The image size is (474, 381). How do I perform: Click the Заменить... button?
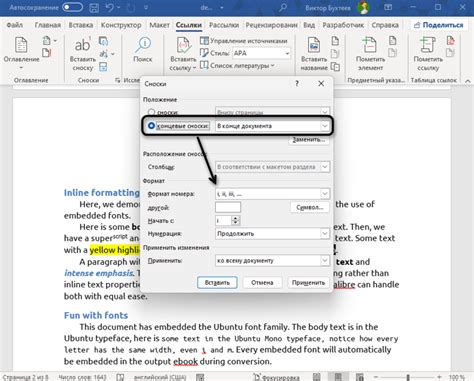click(309, 139)
